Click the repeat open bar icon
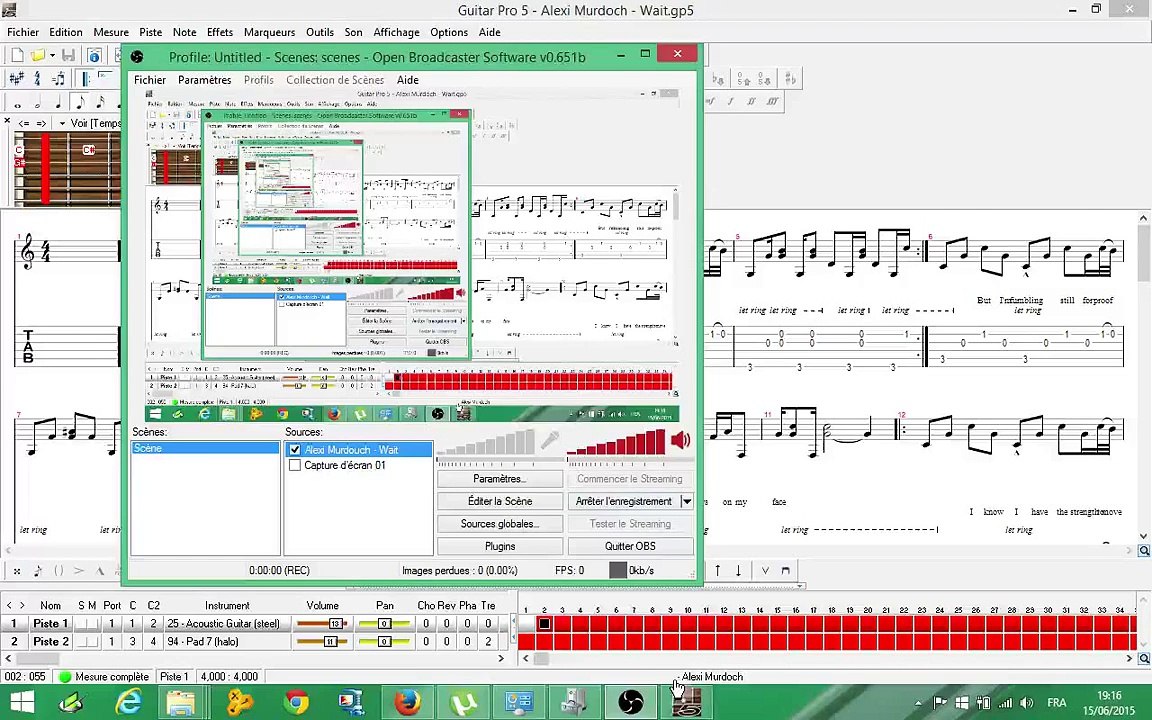Viewport: 1152px width, 720px height. tap(85, 79)
